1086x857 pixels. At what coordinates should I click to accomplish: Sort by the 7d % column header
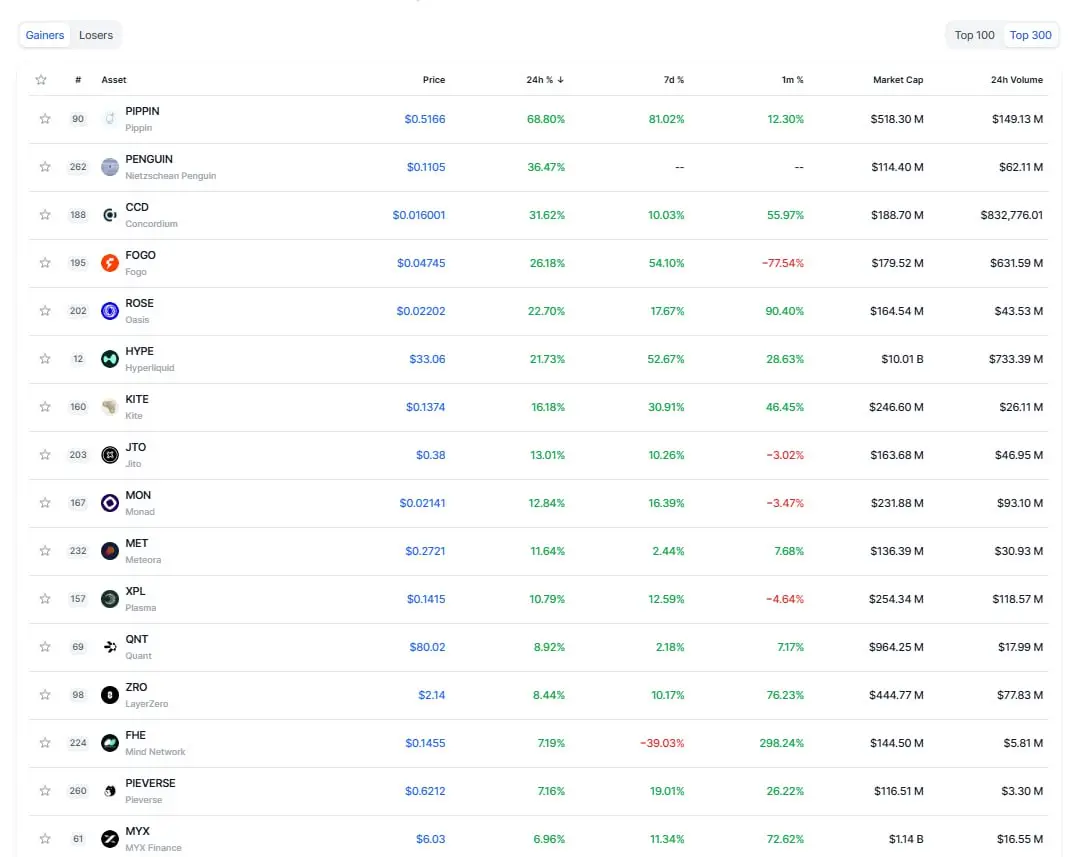(673, 80)
